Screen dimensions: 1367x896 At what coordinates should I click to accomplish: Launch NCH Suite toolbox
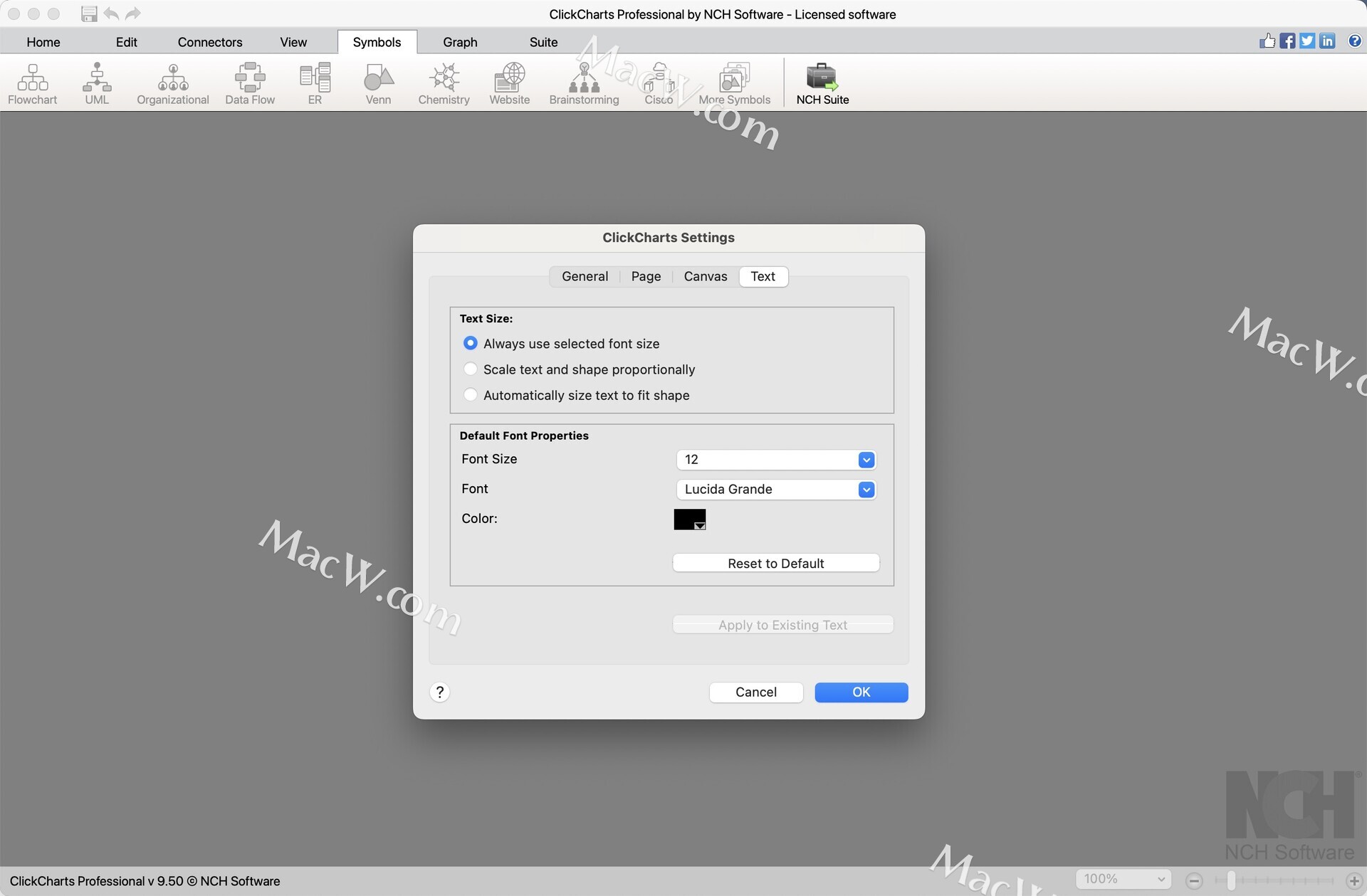click(822, 84)
